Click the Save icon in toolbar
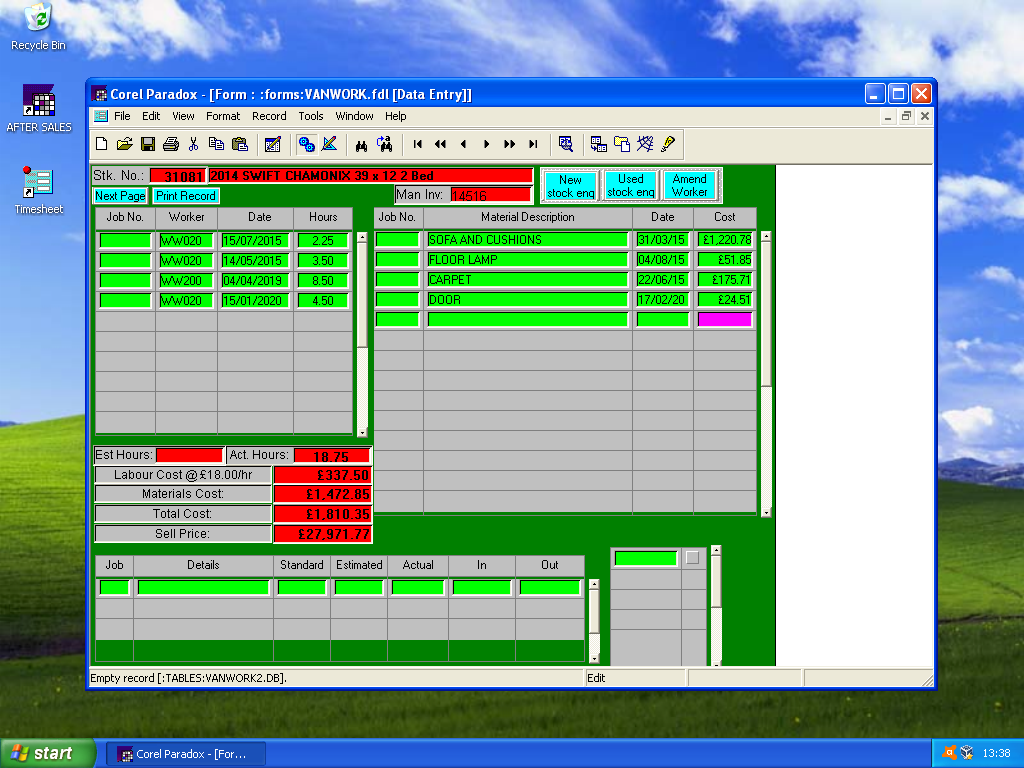This screenshot has width=1024, height=768. point(148,144)
